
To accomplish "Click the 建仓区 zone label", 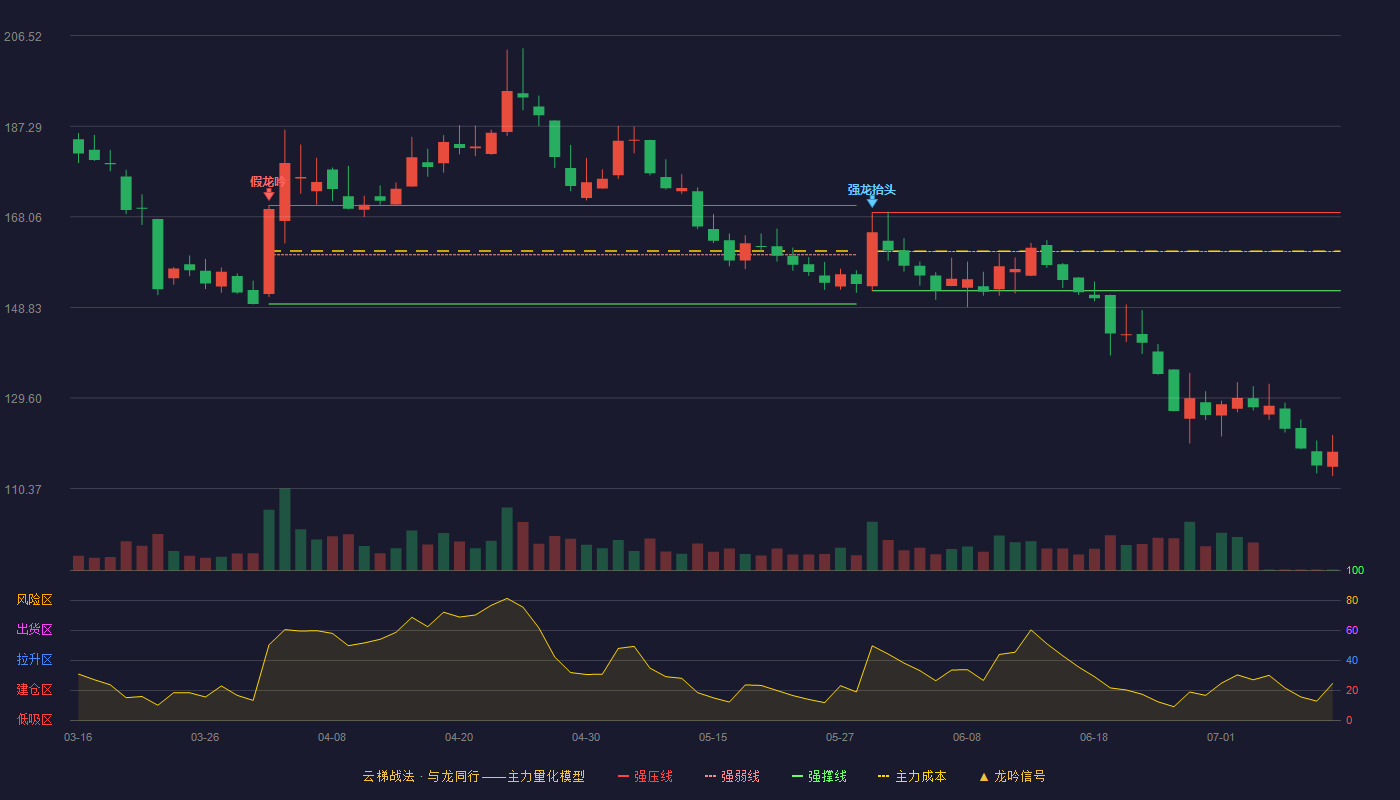I will coord(34,690).
